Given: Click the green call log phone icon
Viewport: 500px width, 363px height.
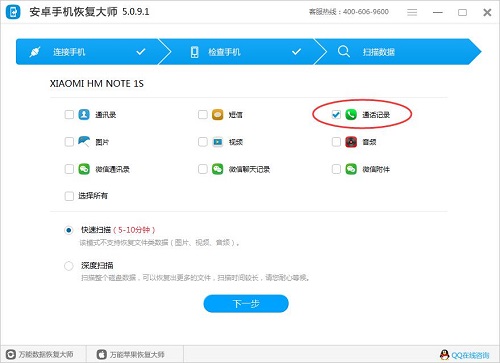Looking at the screenshot, I should tap(351, 114).
